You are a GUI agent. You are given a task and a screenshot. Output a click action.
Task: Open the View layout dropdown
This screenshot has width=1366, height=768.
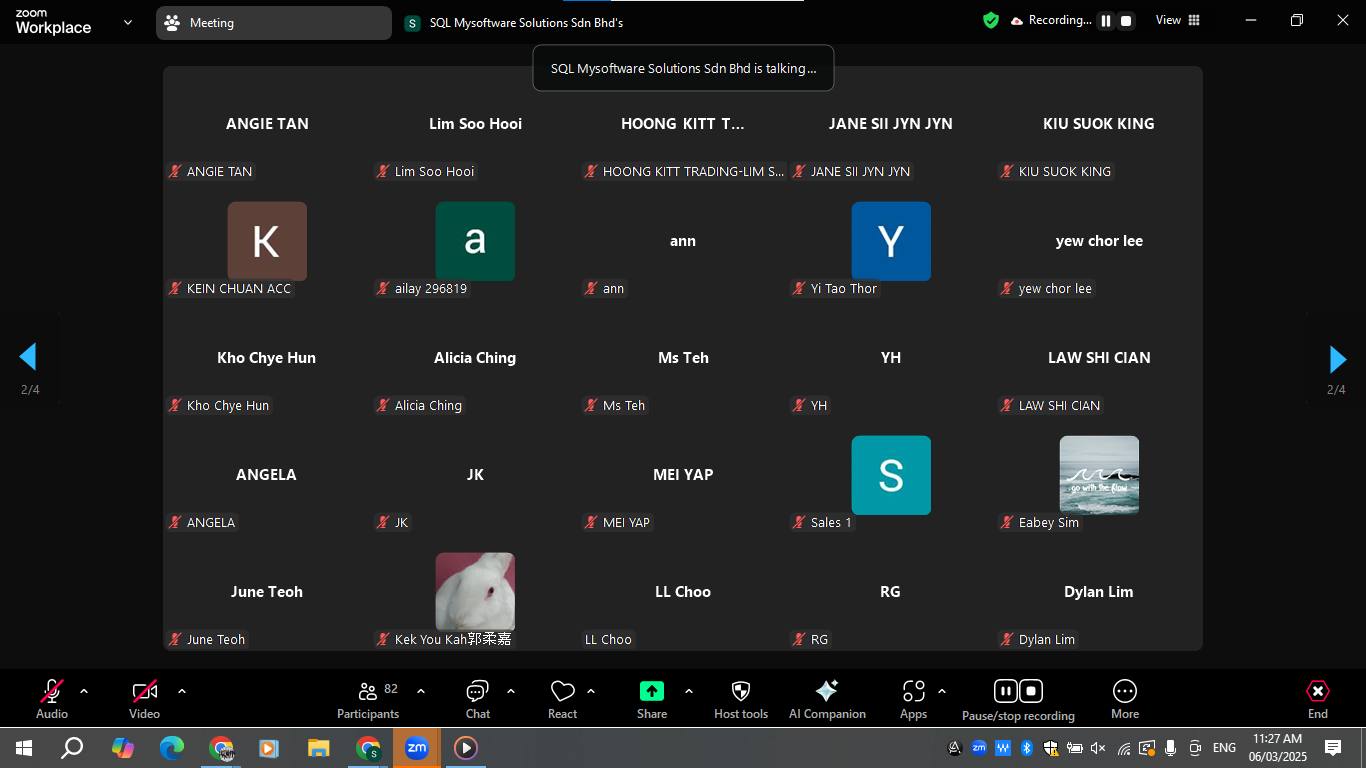pos(1178,20)
